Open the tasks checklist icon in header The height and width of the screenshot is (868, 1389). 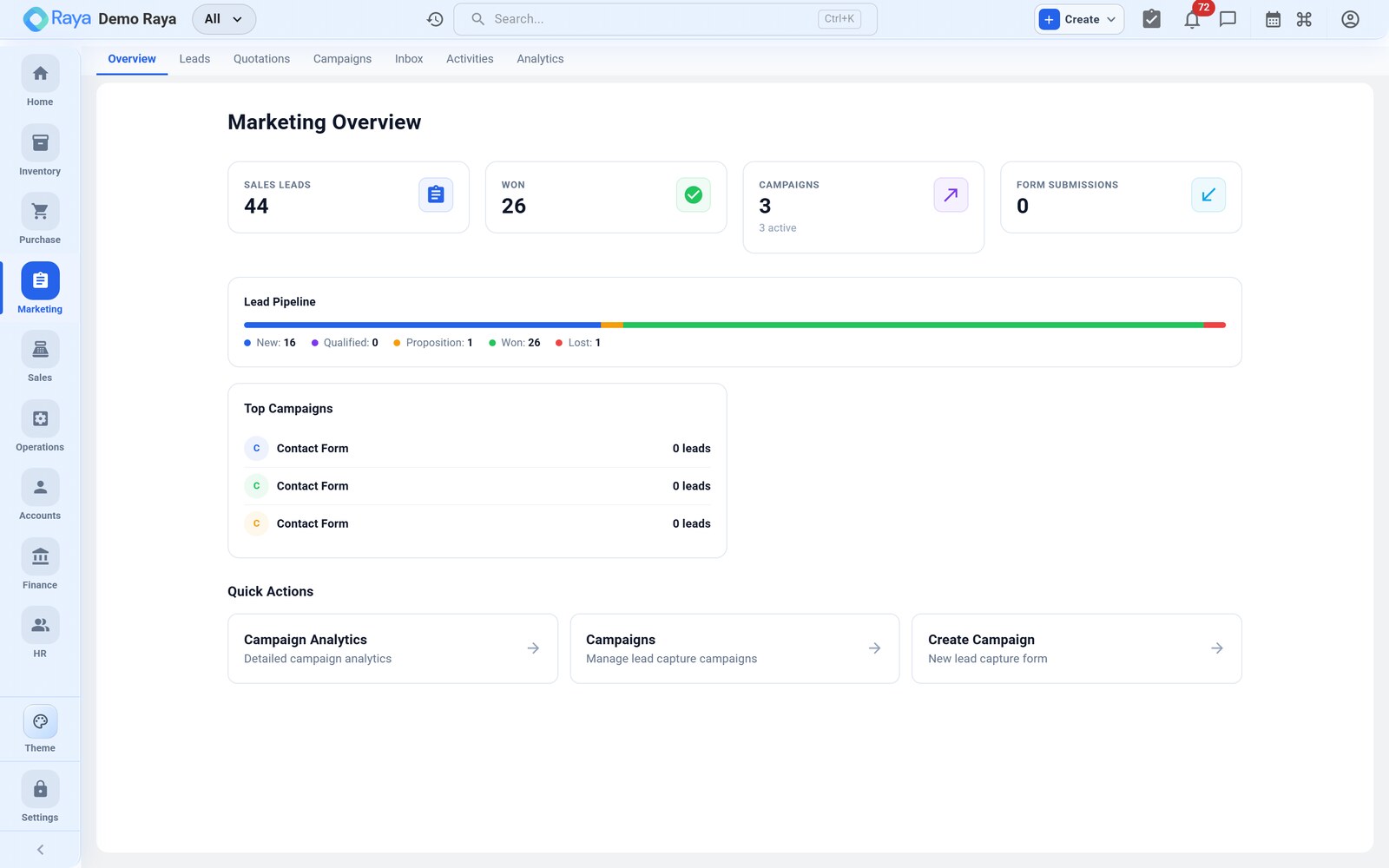pyautogui.click(x=1151, y=19)
